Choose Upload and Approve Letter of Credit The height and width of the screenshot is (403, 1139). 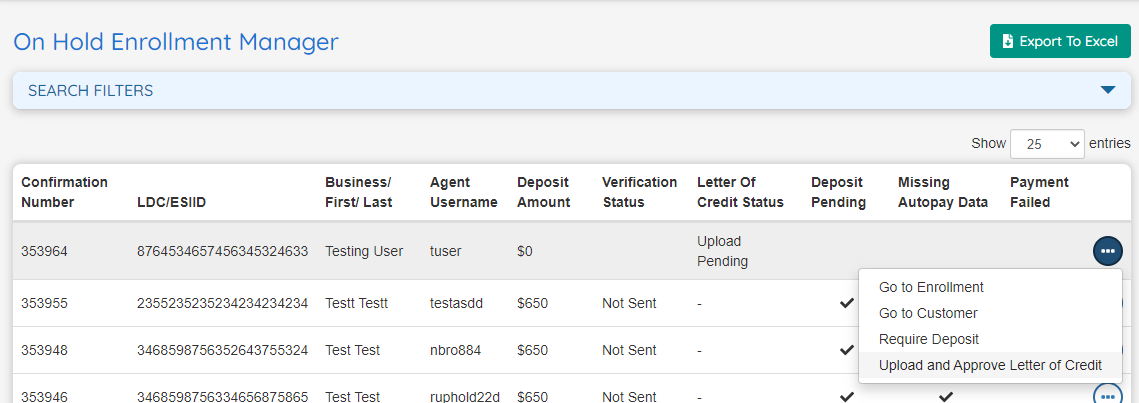pos(990,365)
